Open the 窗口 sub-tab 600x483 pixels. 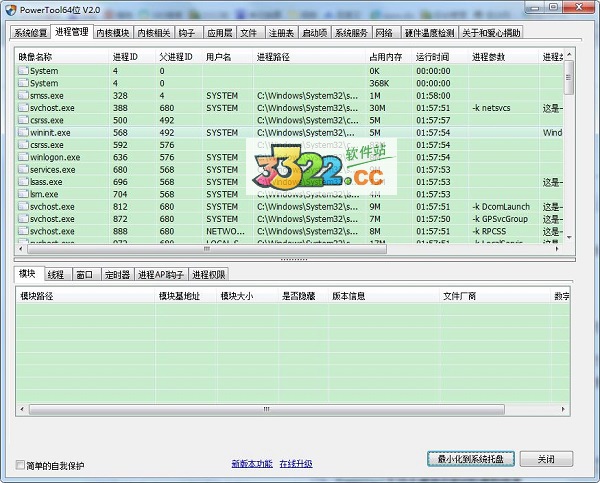85,274
